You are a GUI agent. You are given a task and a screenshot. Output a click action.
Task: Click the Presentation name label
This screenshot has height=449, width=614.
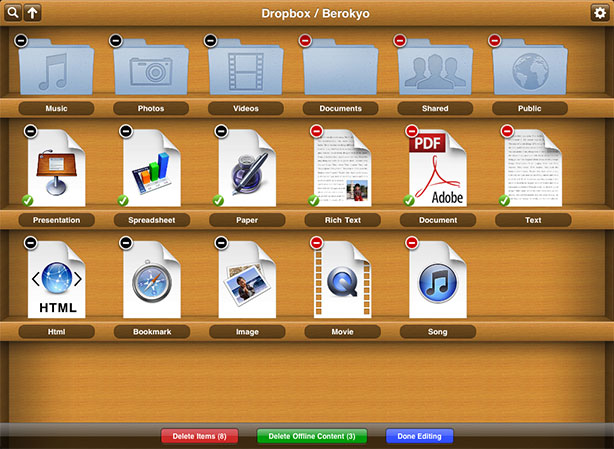click(x=56, y=220)
